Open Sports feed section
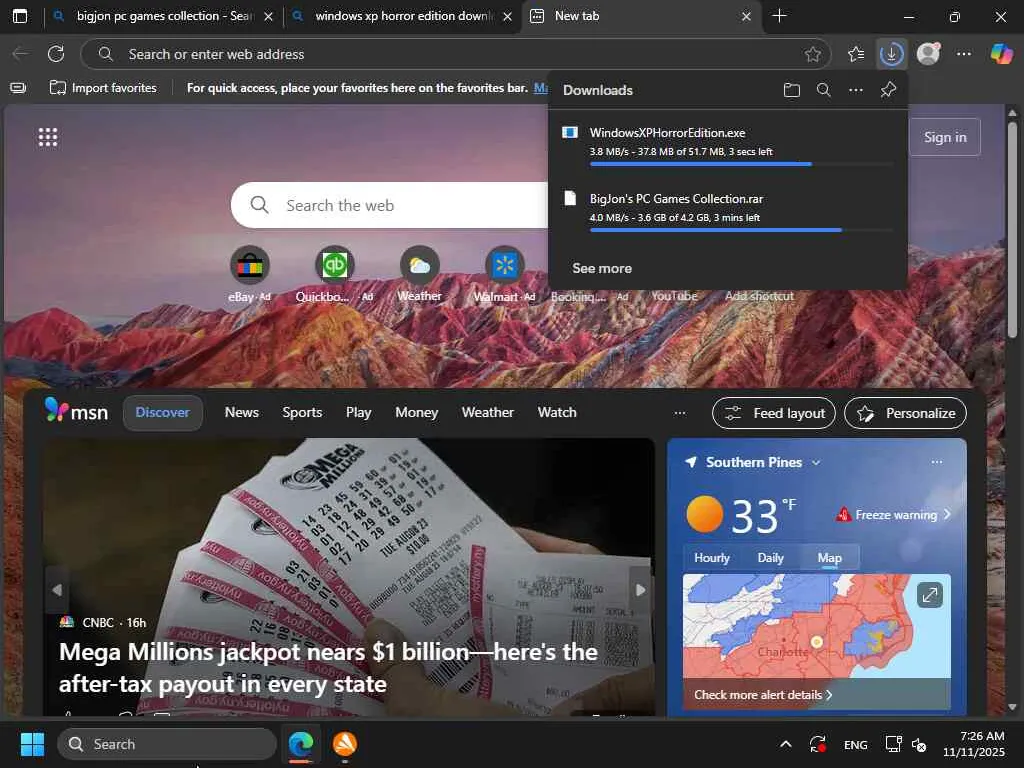Viewport: 1024px width, 768px height. click(x=302, y=413)
